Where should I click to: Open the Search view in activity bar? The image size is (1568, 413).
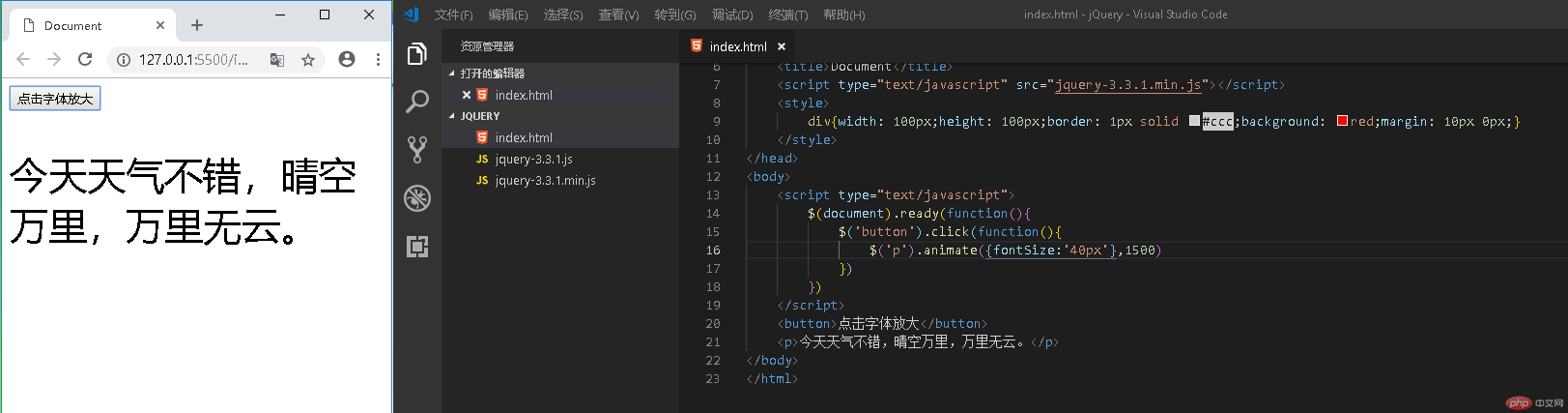[x=417, y=102]
